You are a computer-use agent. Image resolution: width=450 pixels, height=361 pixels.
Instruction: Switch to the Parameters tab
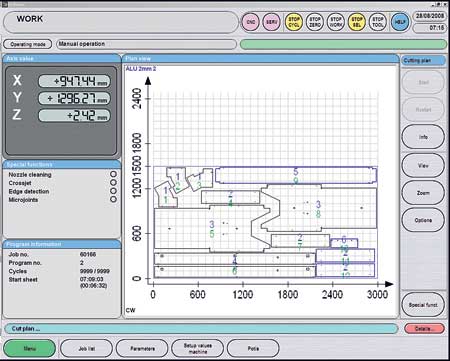(x=142, y=349)
